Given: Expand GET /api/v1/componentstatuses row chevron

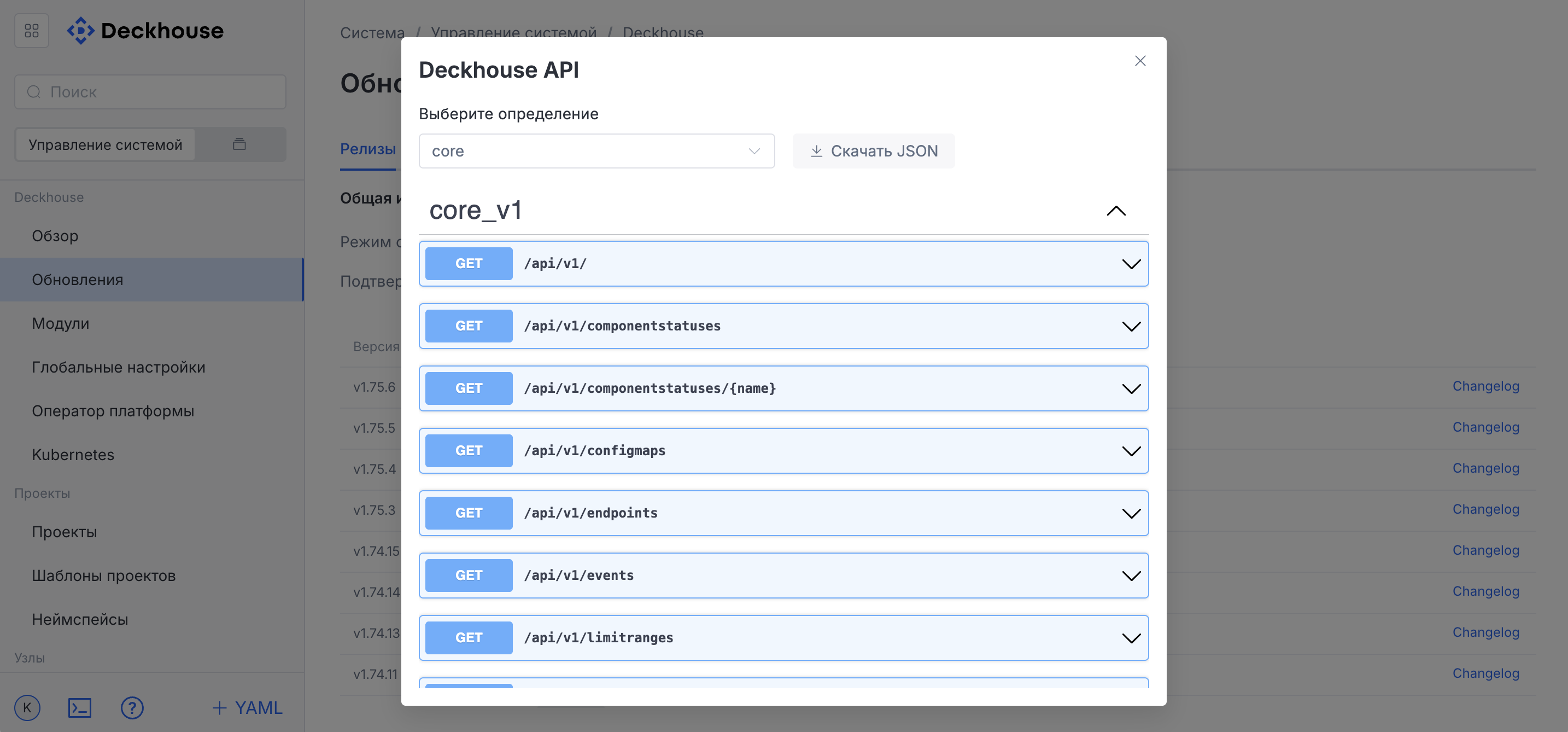Looking at the screenshot, I should tap(1131, 327).
